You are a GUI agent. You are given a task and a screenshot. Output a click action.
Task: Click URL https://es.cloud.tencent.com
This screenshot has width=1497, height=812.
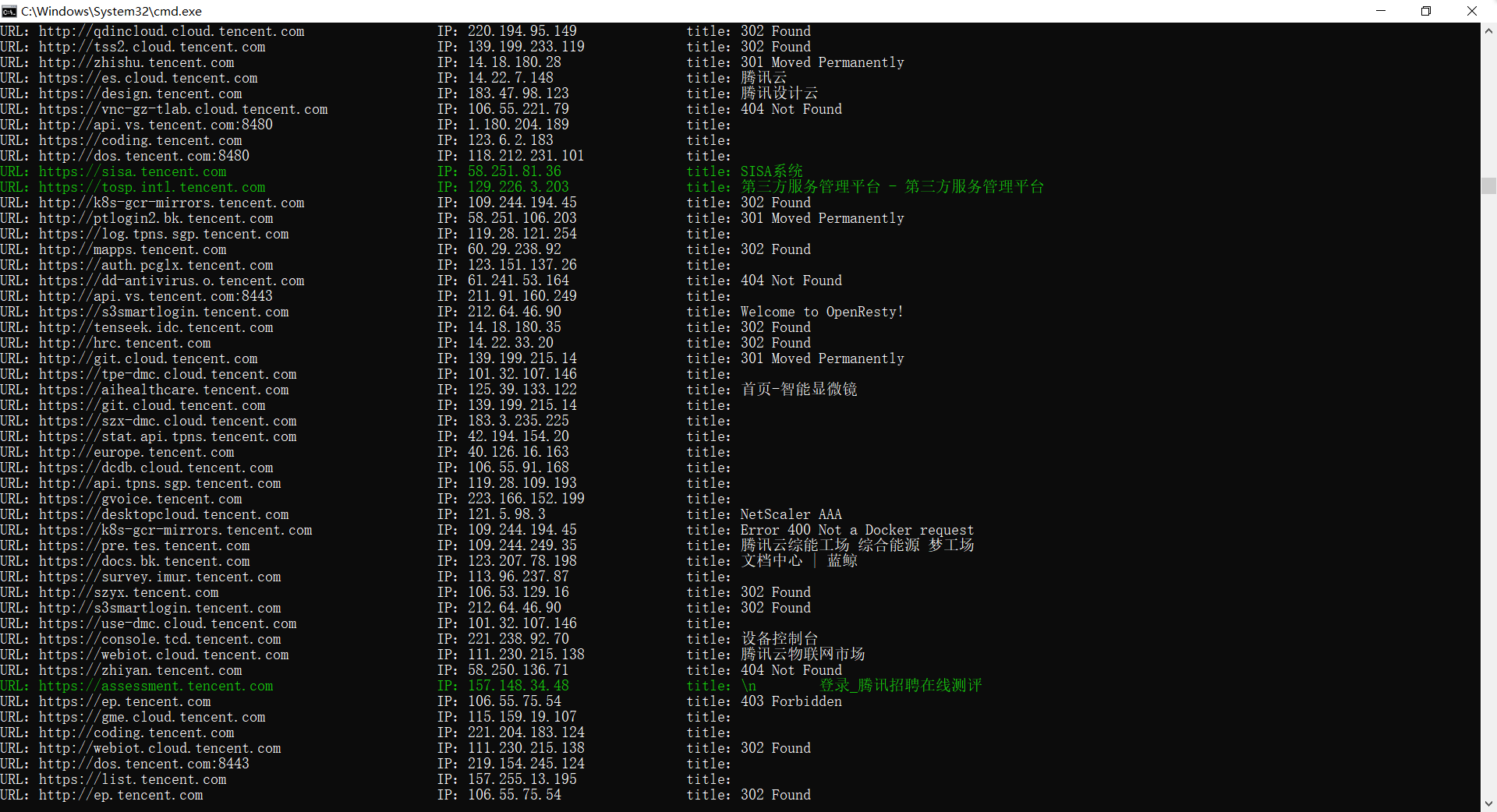148,78
